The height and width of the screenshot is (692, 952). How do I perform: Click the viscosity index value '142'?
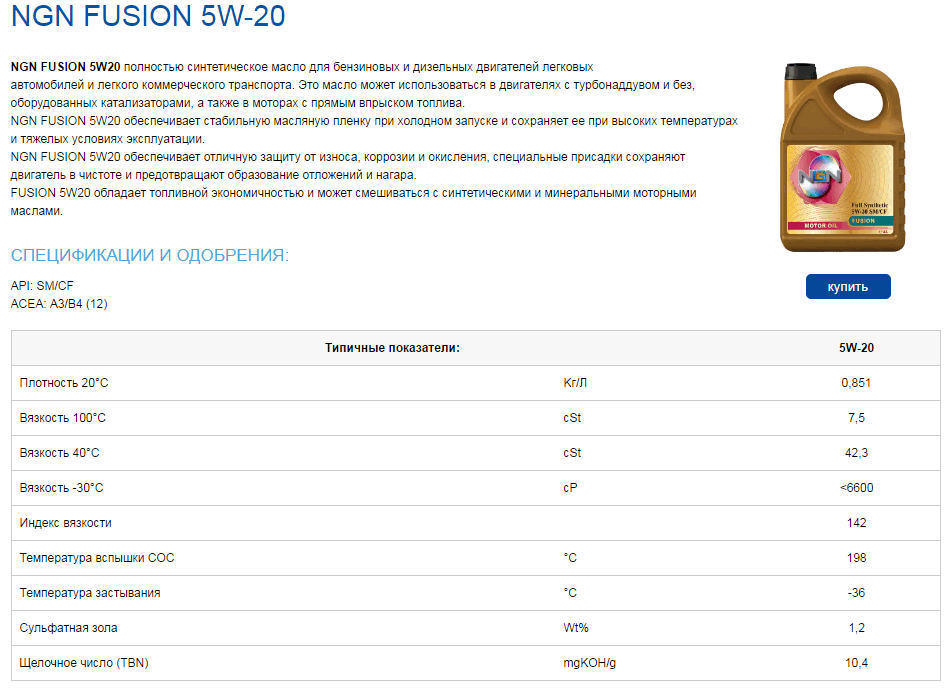857,523
